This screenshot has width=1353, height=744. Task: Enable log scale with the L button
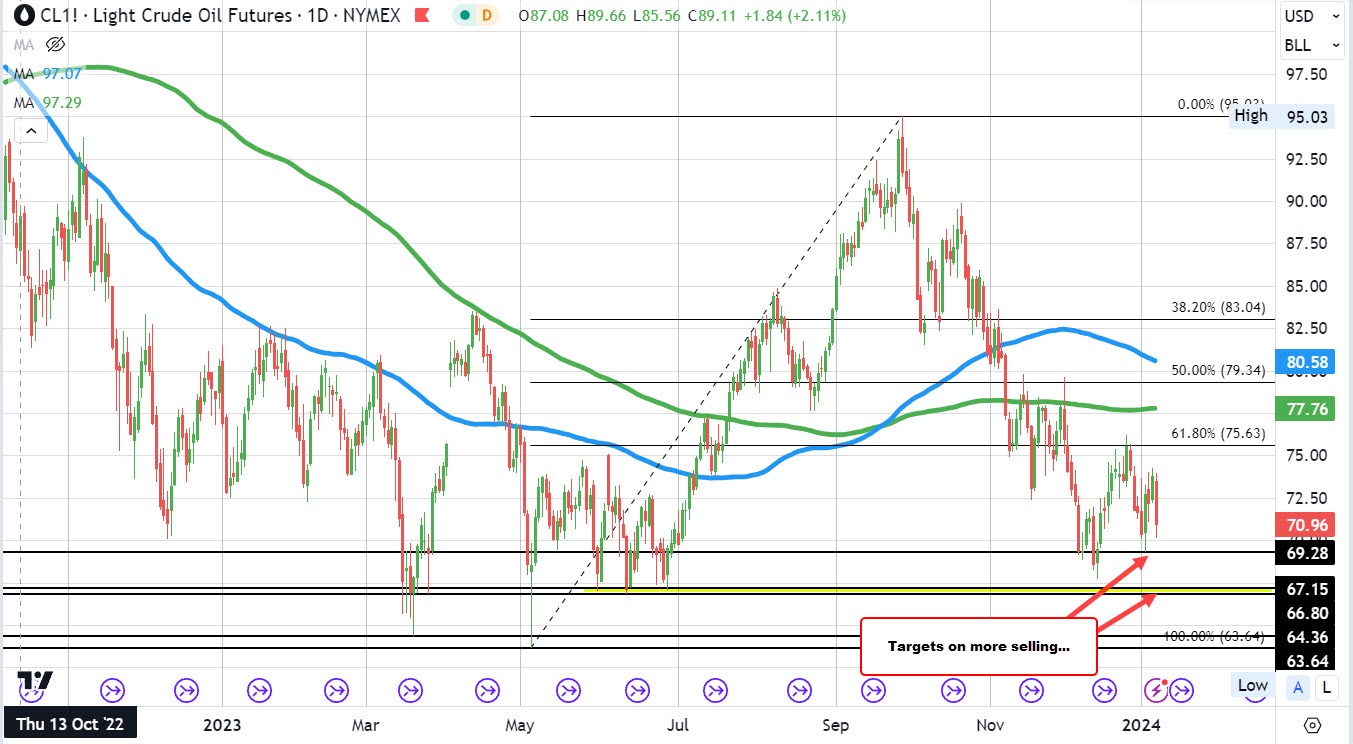click(1325, 687)
